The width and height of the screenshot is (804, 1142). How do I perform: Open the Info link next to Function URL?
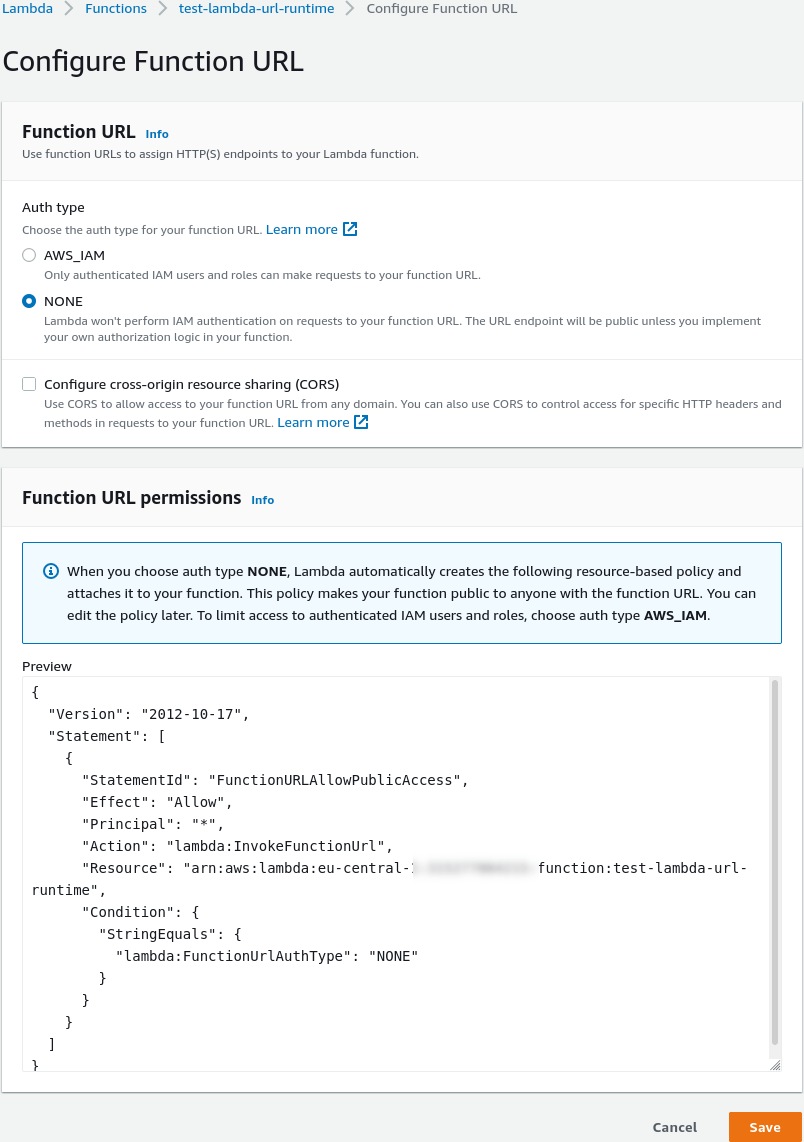[157, 134]
